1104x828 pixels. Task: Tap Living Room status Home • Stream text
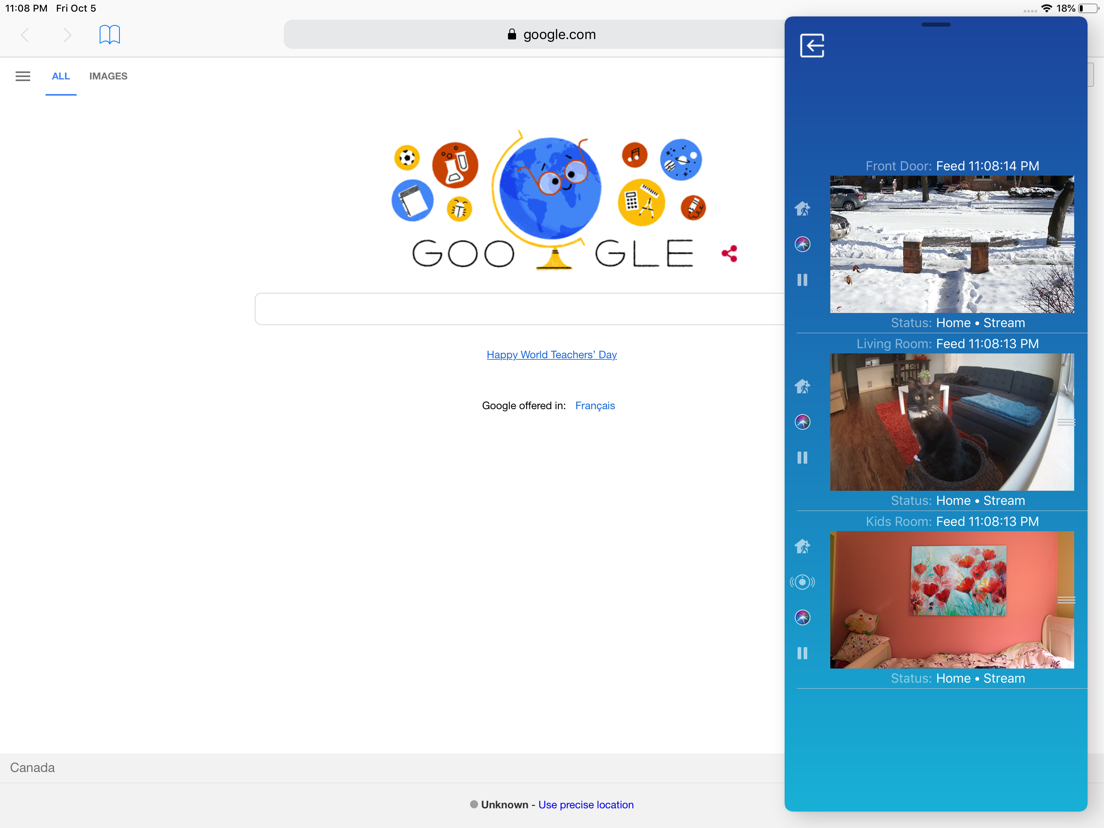pyautogui.click(x=980, y=501)
